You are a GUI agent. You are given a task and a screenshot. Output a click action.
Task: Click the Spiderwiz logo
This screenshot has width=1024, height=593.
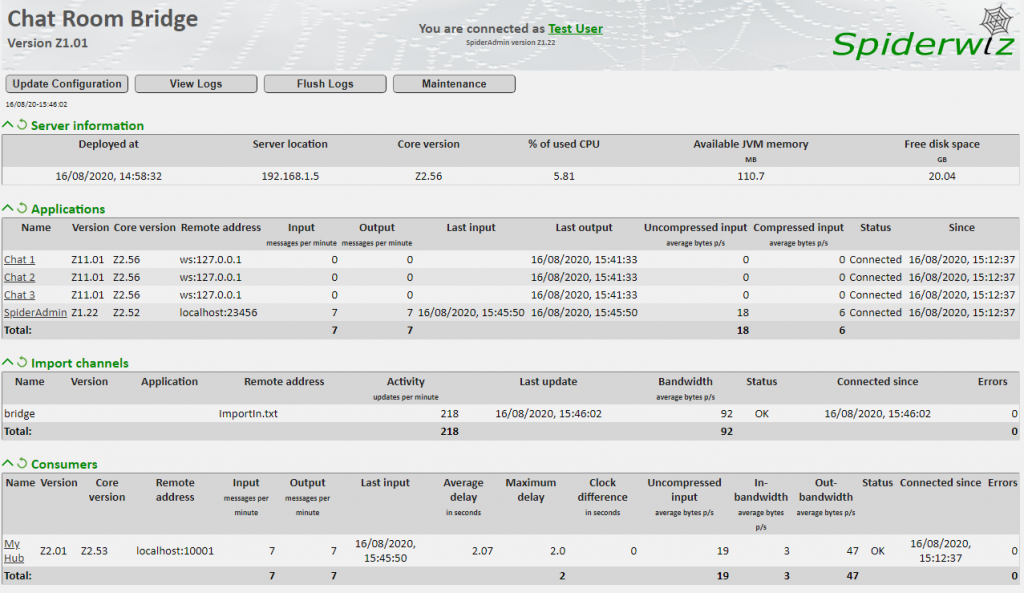(x=923, y=34)
